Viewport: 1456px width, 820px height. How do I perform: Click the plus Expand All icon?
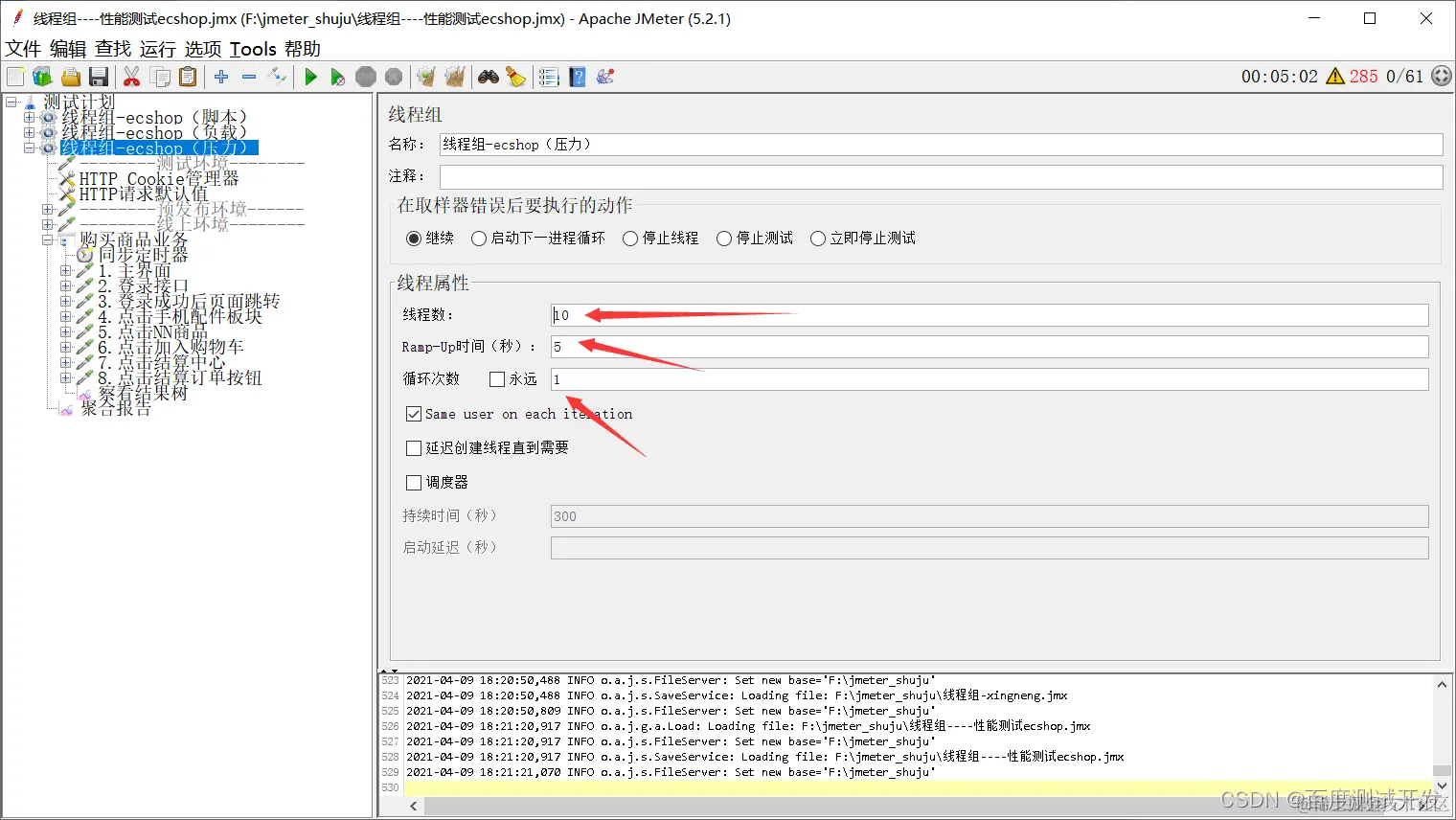tap(221, 77)
